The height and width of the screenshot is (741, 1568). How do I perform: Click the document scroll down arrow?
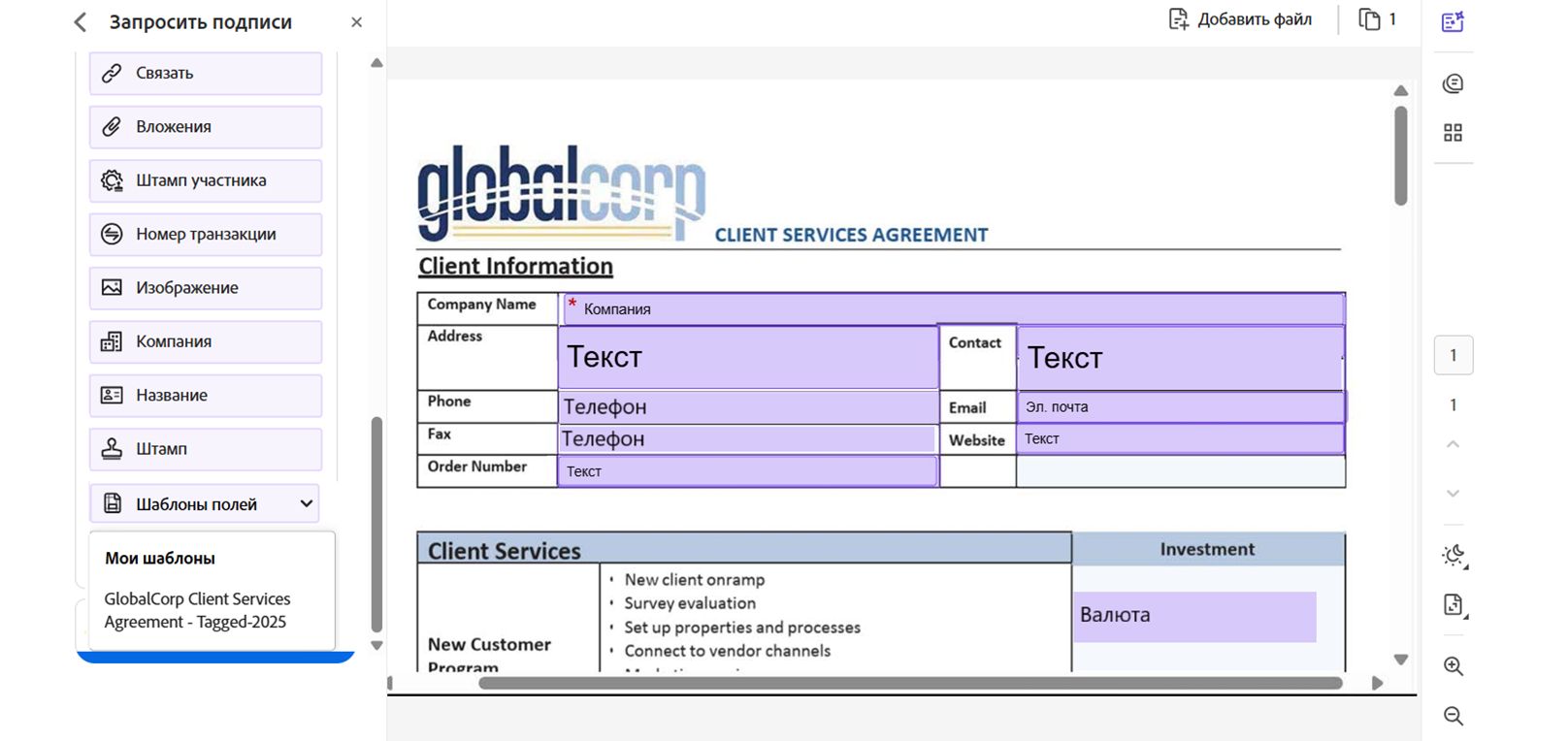click(1400, 660)
